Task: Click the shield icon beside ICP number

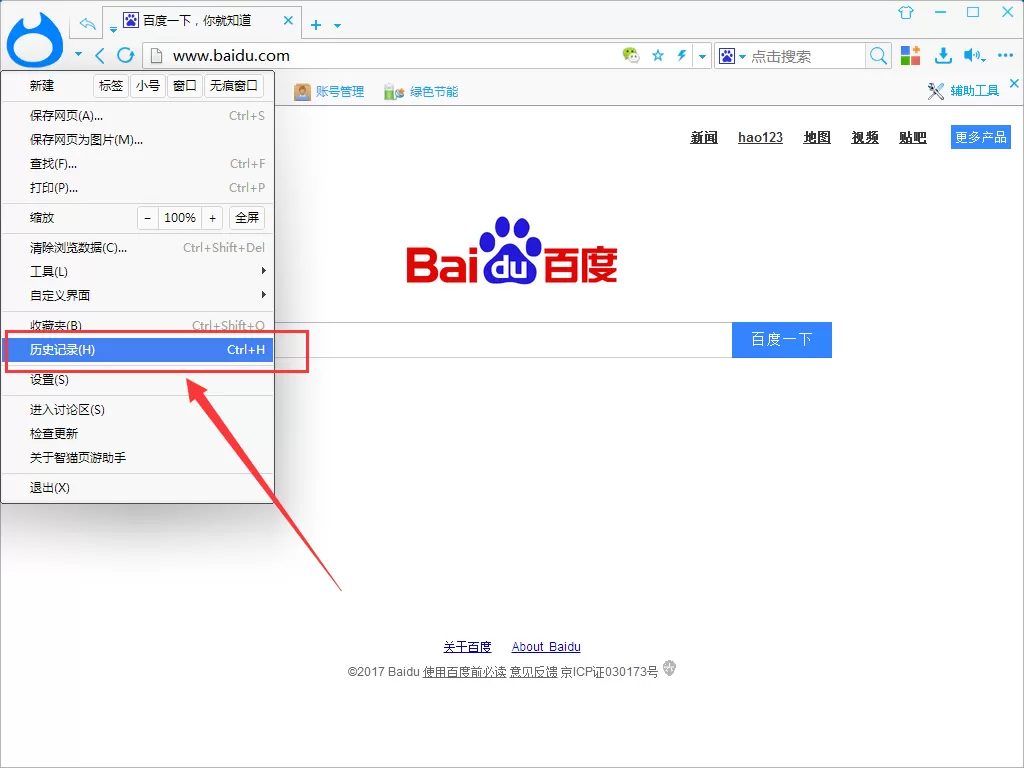Action: [x=669, y=668]
